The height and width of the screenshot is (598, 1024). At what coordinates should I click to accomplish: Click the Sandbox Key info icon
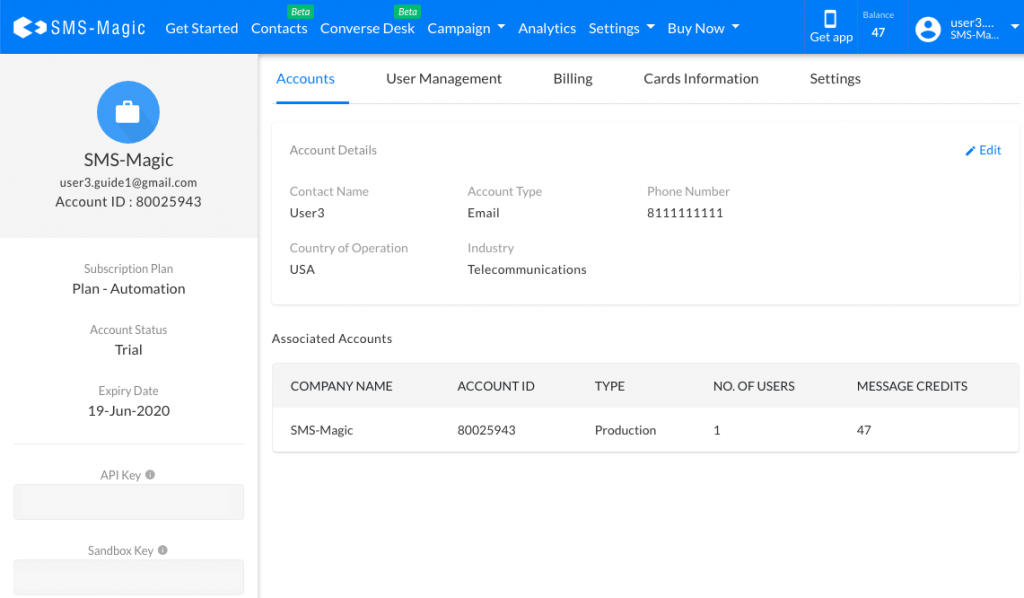[x=165, y=550]
